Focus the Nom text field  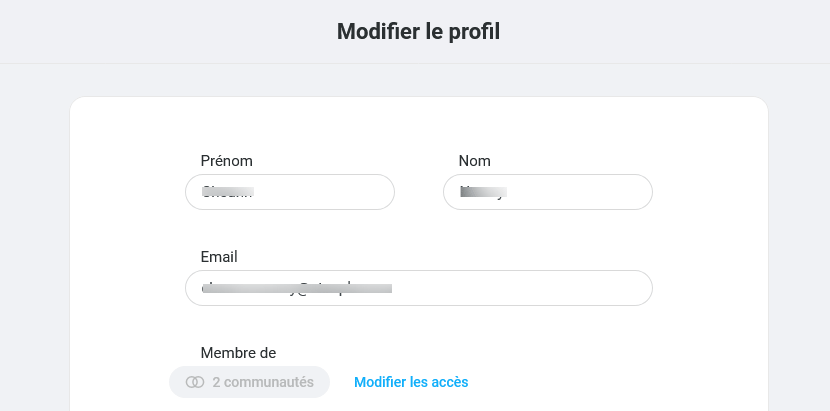(548, 192)
